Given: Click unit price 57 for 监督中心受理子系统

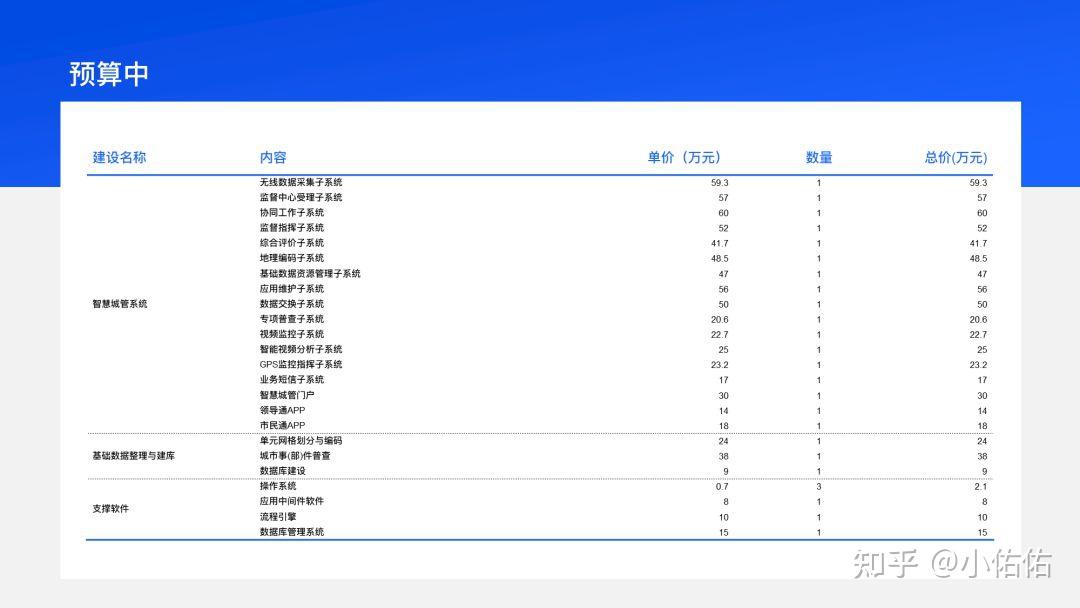Looking at the screenshot, I should [x=723, y=198].
